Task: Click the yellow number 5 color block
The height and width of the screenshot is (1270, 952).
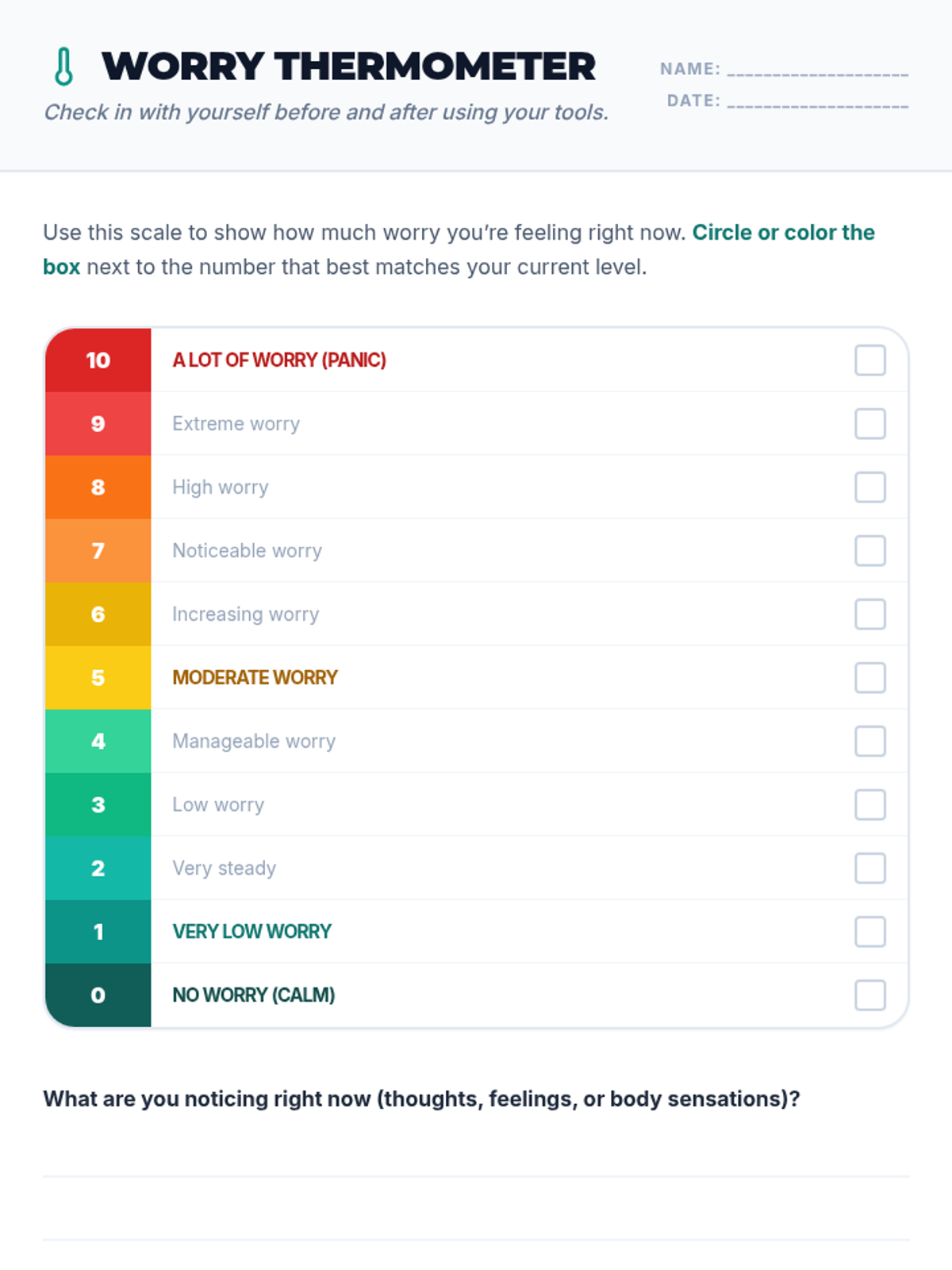Action: [98, 678]
